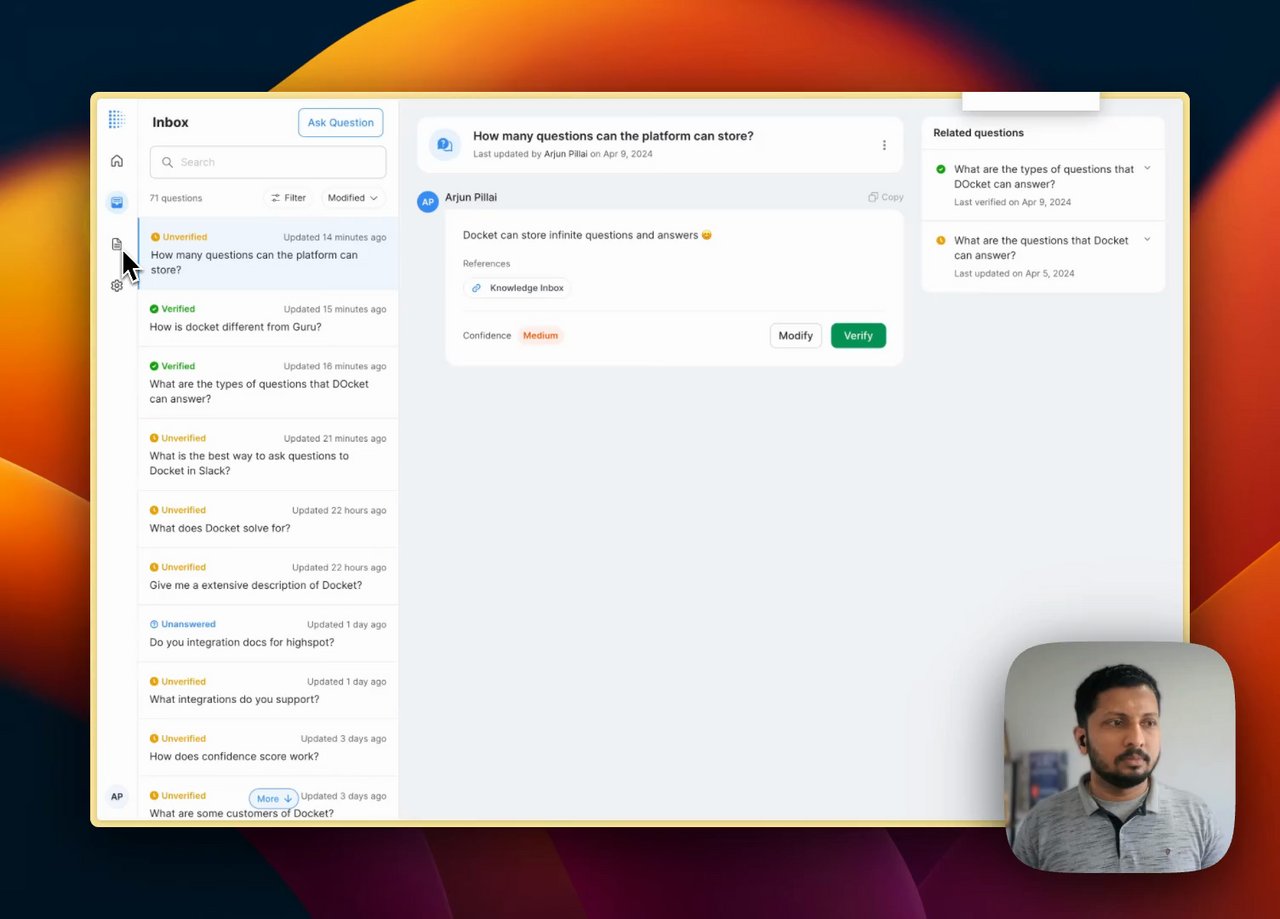Click the Related questions heading

(978, 132)
